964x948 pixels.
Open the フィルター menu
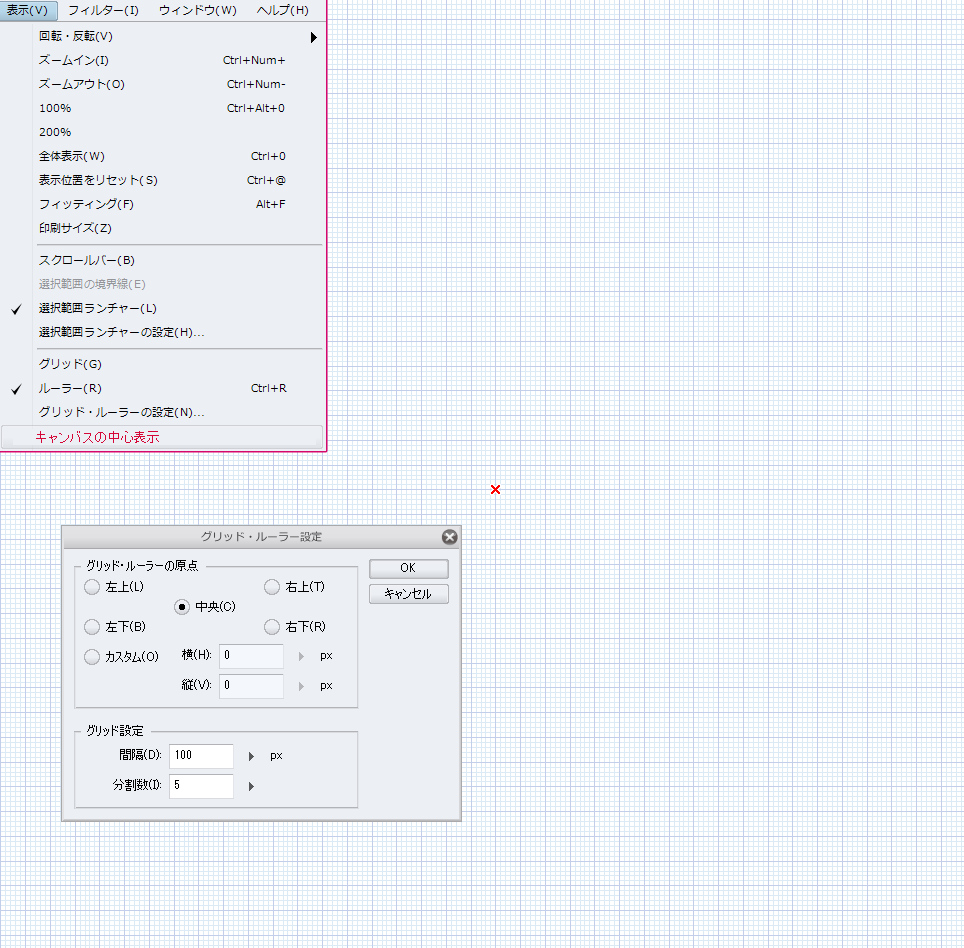(103, 10)
